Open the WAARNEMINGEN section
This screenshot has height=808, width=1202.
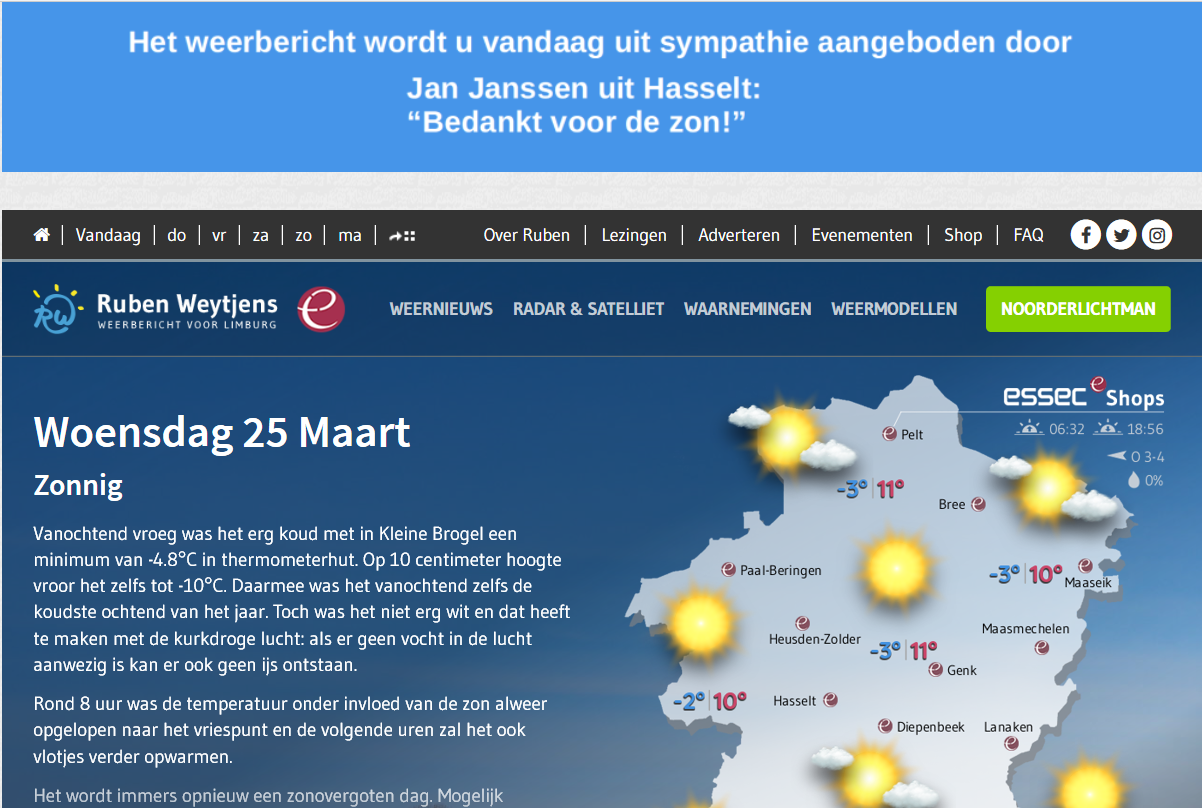pyautogui.click(x=748, y=309)
